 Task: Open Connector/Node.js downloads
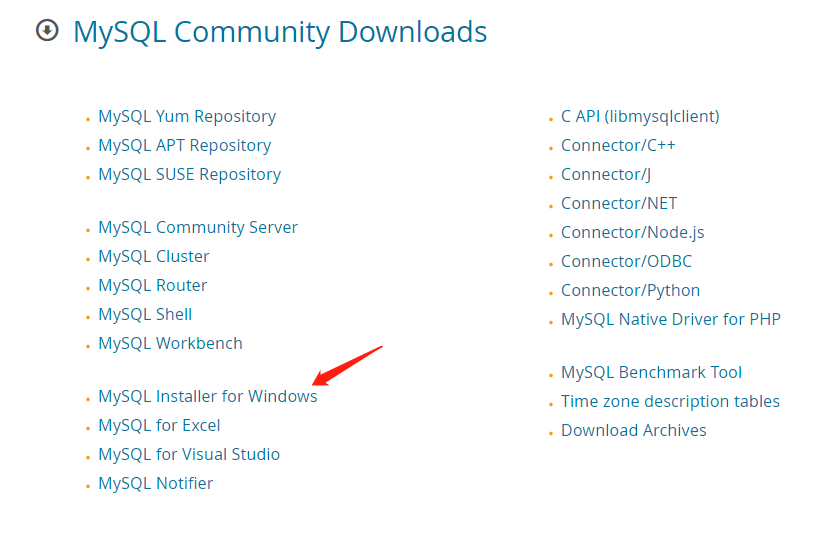pyautogui.click(x=633, y=233)
